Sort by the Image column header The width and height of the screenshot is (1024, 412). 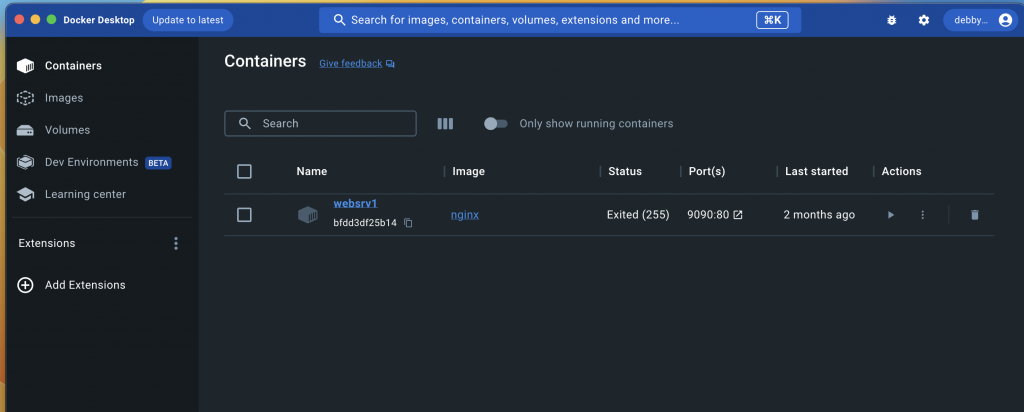(468, 172)
